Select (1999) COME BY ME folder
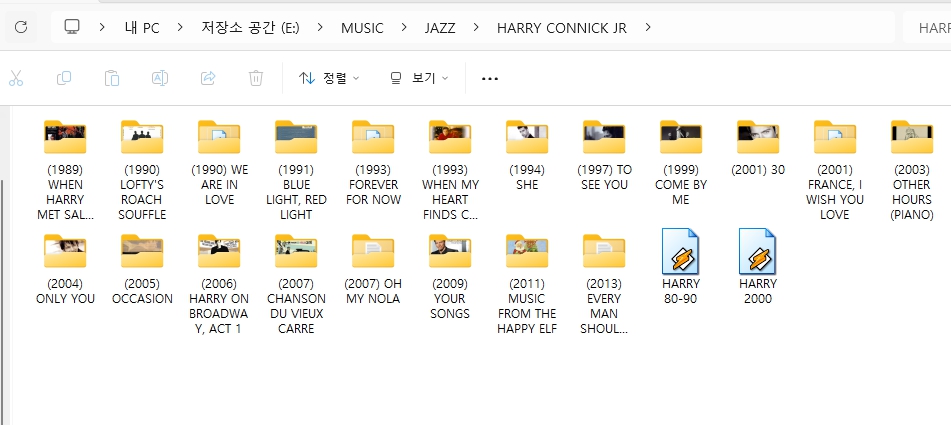 [x=681, y=162]
